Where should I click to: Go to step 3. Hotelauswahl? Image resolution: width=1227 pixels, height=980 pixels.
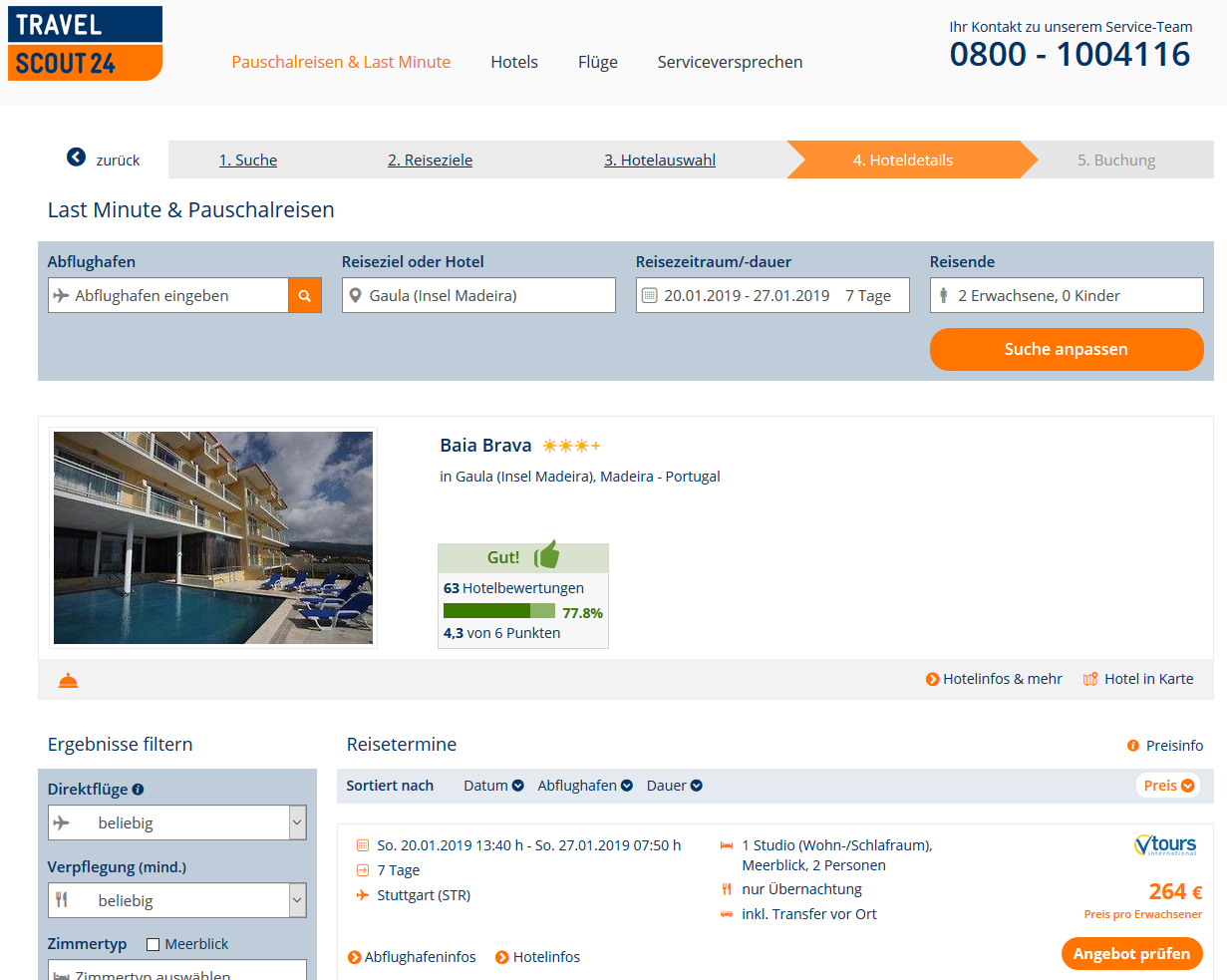[x=660, y=160]
